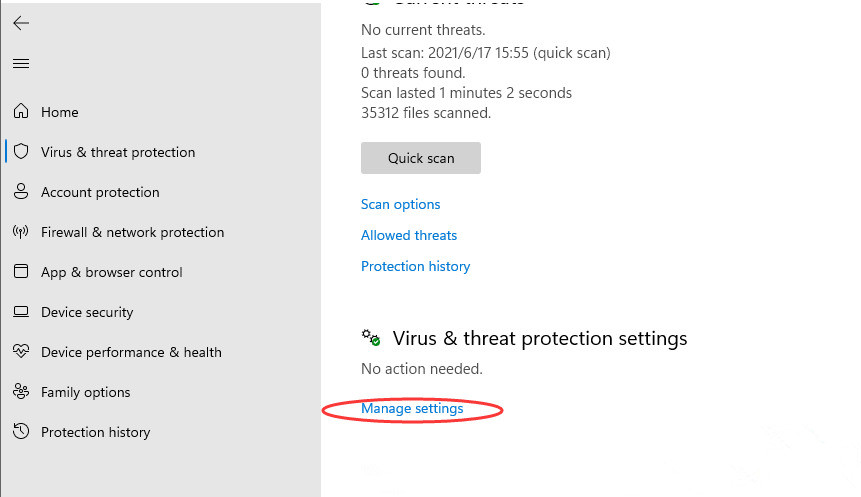Open the hamburger navigation menu
The height and width of the screenshot is (497, 861).
tap(21, 64)
